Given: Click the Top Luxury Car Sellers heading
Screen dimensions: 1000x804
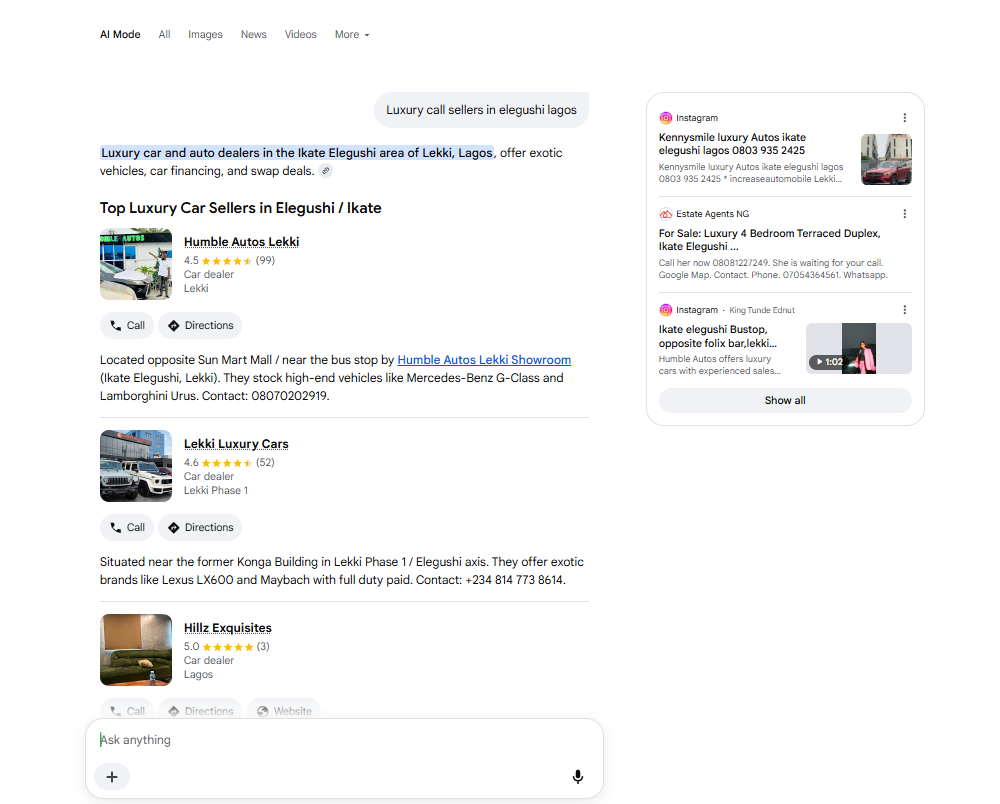Looking at the screenshot, I should tap(240, 208).
